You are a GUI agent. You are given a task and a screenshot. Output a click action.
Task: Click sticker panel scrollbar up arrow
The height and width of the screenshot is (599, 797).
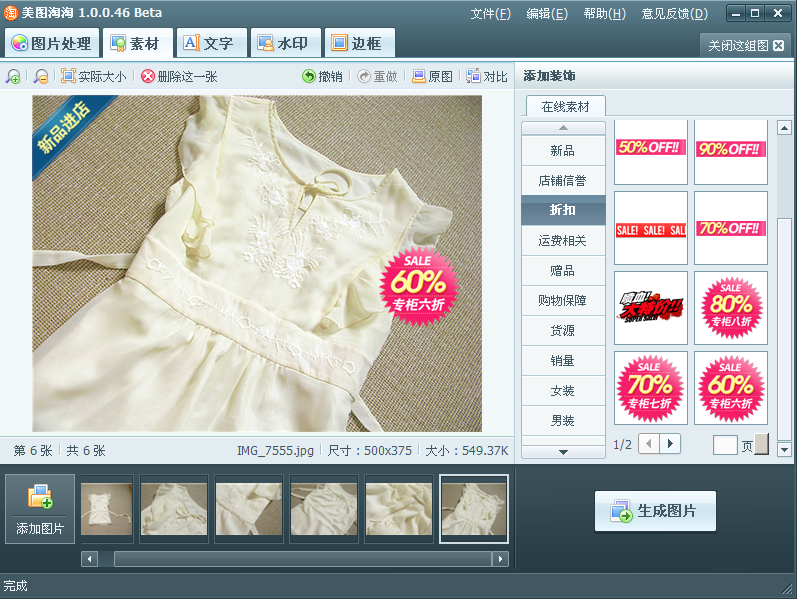(784, 128)
